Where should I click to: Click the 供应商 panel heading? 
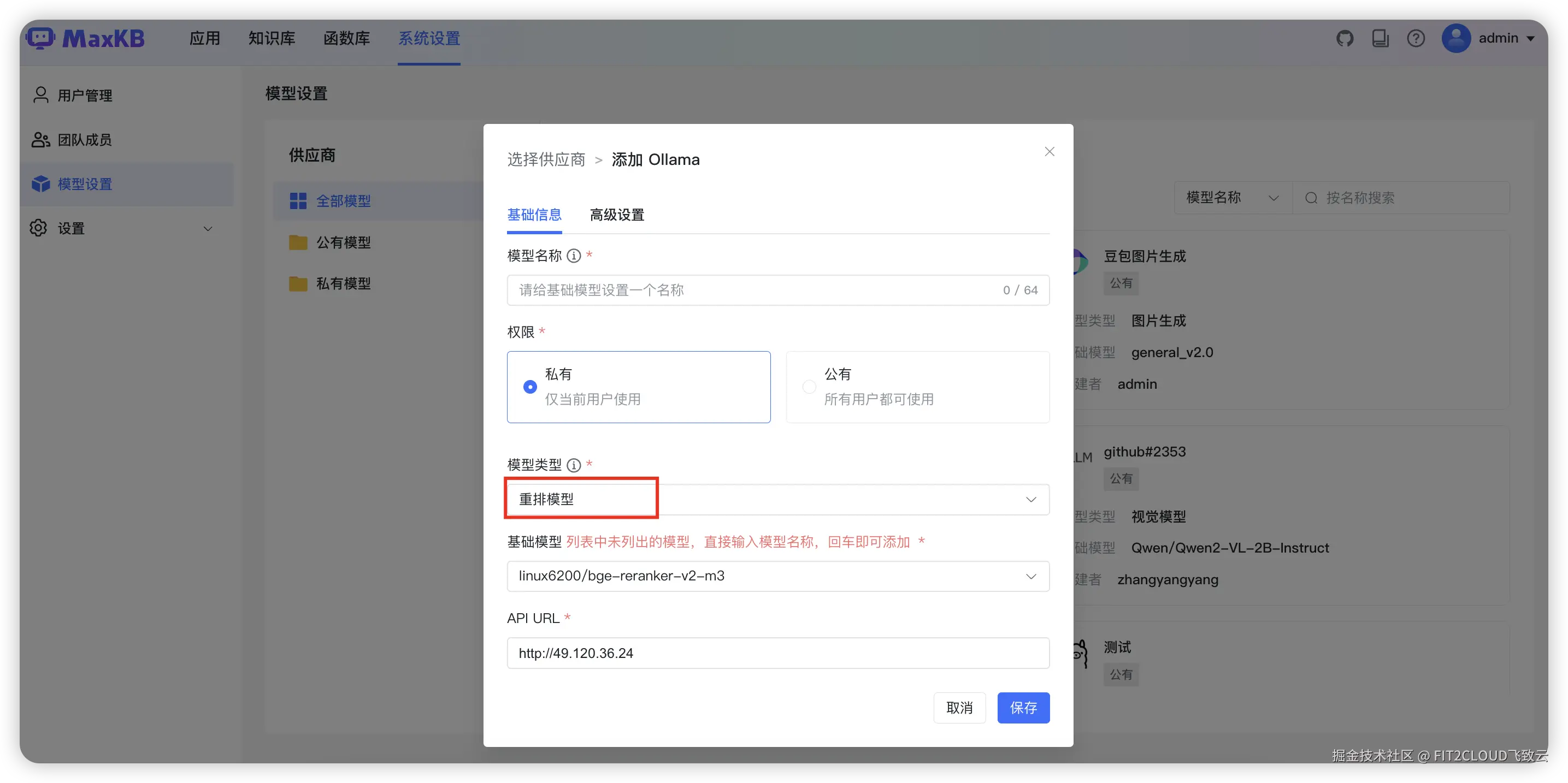coord(311,155)
